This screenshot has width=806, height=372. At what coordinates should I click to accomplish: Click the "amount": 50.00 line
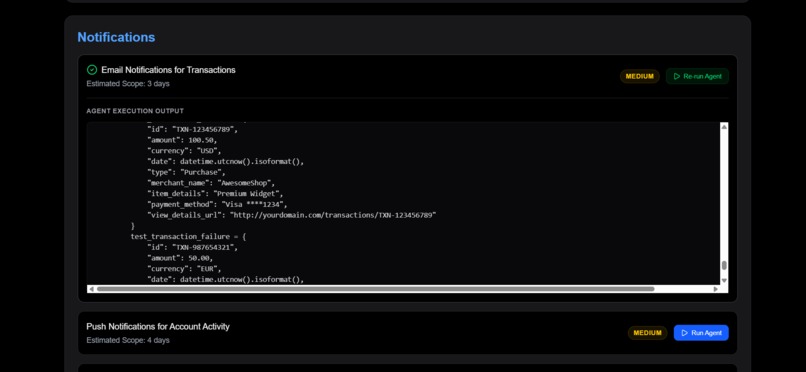click(180, 258)
